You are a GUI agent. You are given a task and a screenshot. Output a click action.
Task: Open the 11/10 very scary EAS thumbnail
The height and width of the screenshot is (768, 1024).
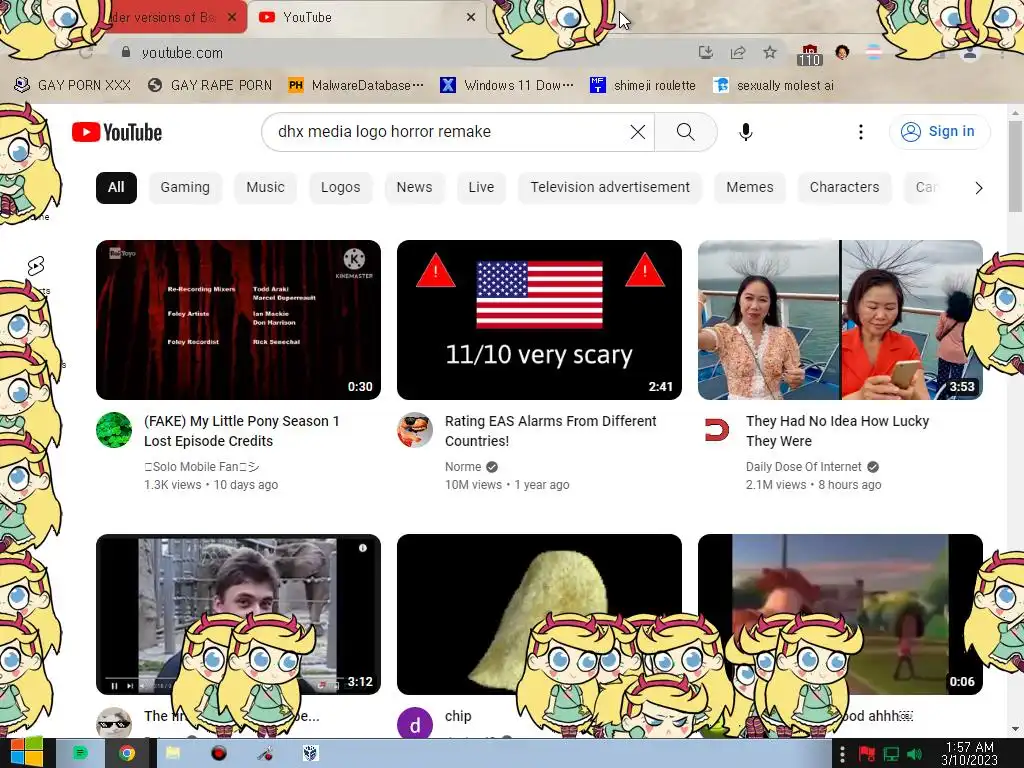pyautogui.click(x=539, y=320)
